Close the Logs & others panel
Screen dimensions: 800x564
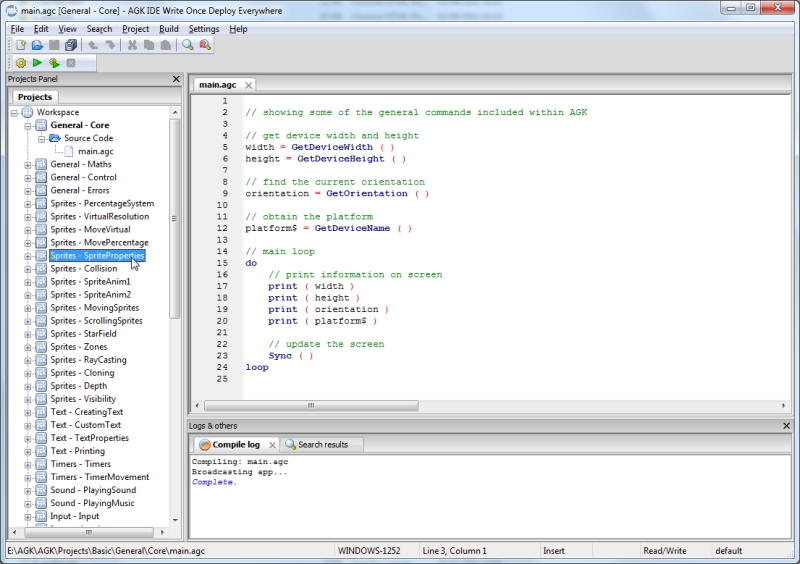786,425
